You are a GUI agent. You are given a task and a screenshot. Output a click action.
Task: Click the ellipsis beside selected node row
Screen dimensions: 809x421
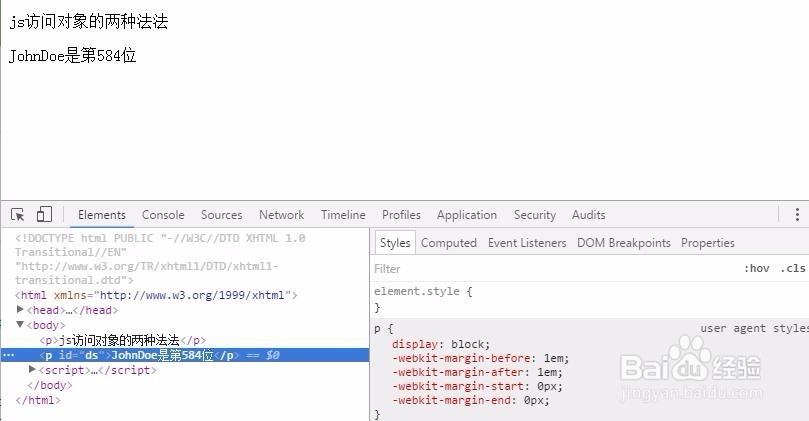pos(8,355)
